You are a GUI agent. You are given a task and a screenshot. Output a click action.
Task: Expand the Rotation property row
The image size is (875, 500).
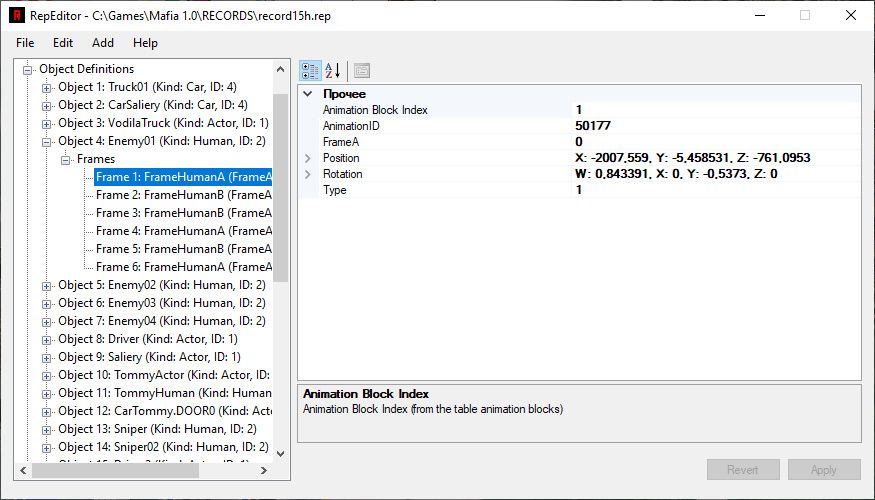(308, 174)
